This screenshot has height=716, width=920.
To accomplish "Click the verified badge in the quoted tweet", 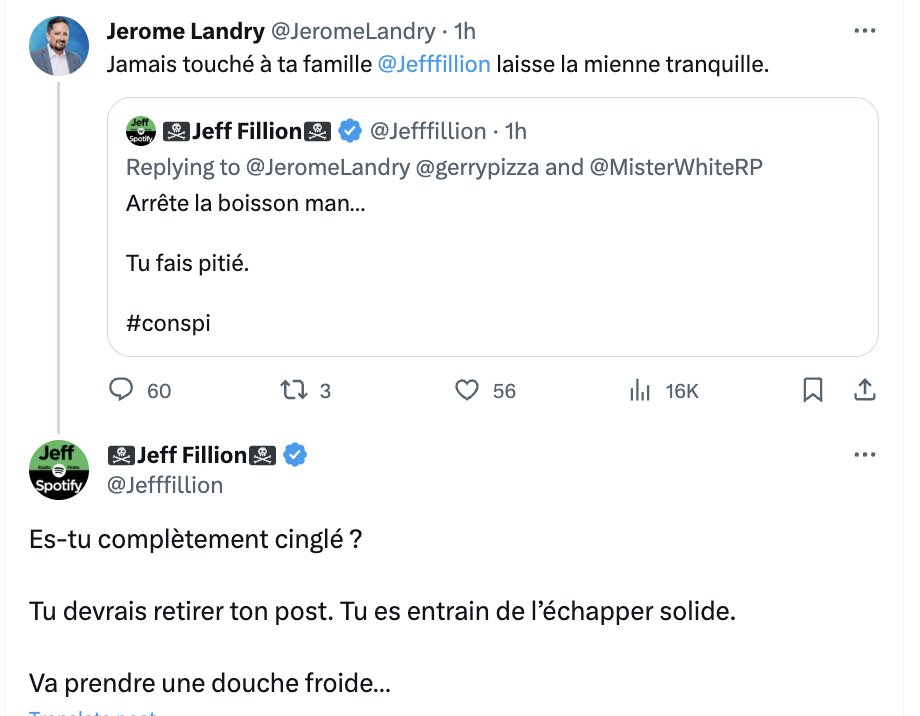I will 350,131.
